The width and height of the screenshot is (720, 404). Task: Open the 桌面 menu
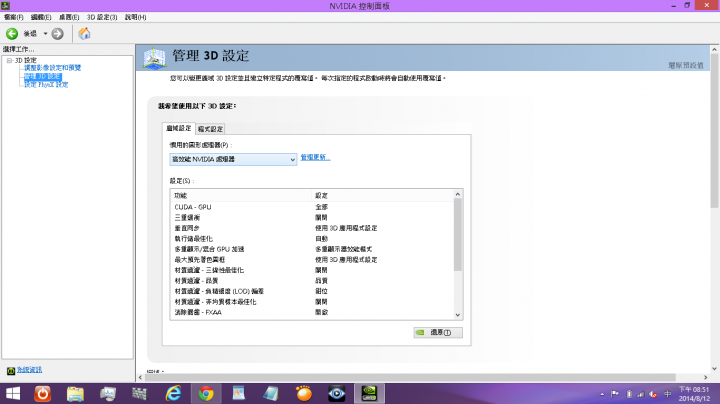[69, 17]
